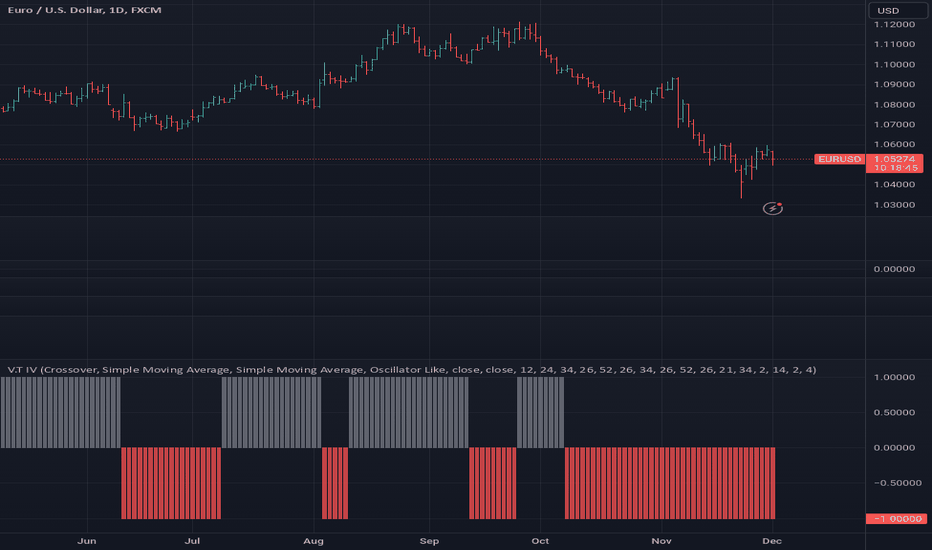Click the -1.00000 indicator value label
The width and height of the screenshot is (932, 550).
(x=896, y=518)
